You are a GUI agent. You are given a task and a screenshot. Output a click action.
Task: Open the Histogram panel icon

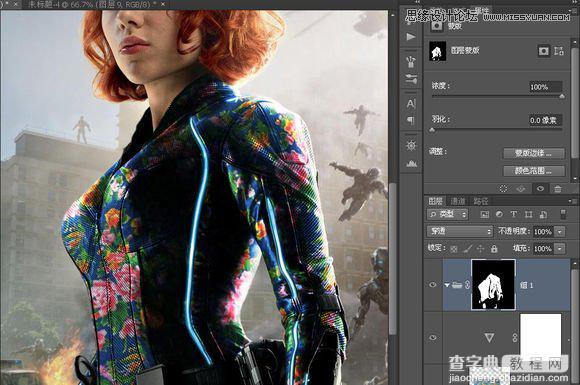pyautogui.click(x=411, y=163)
